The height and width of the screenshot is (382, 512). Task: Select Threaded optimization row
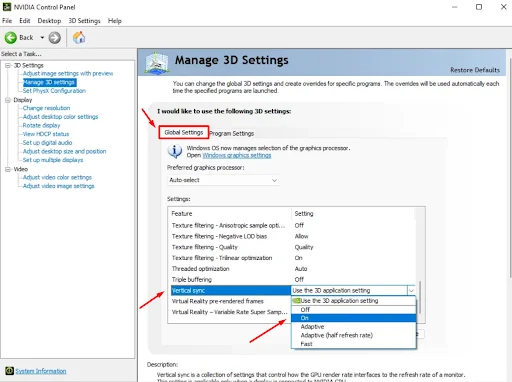tap(293, 269)
